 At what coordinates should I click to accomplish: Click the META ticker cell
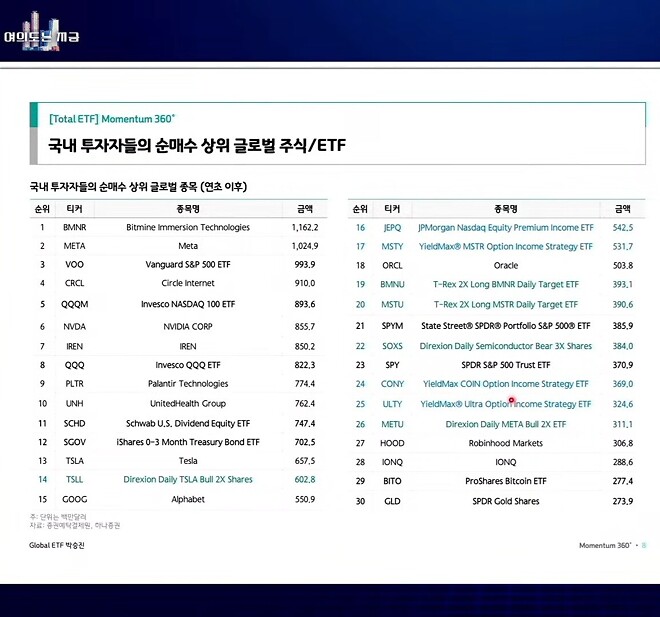[x=75, y=246]
